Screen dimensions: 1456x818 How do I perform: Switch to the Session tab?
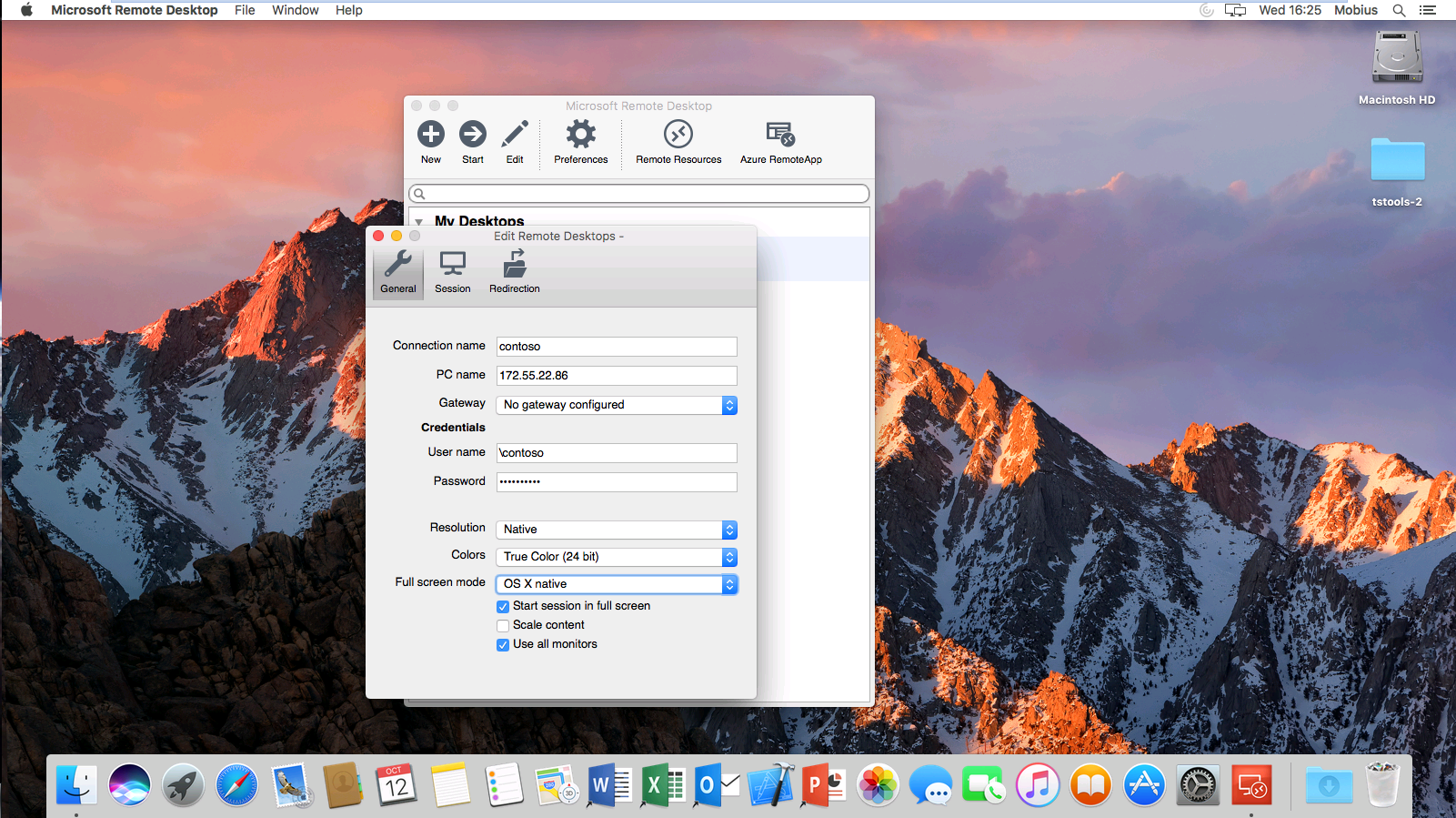453,272
